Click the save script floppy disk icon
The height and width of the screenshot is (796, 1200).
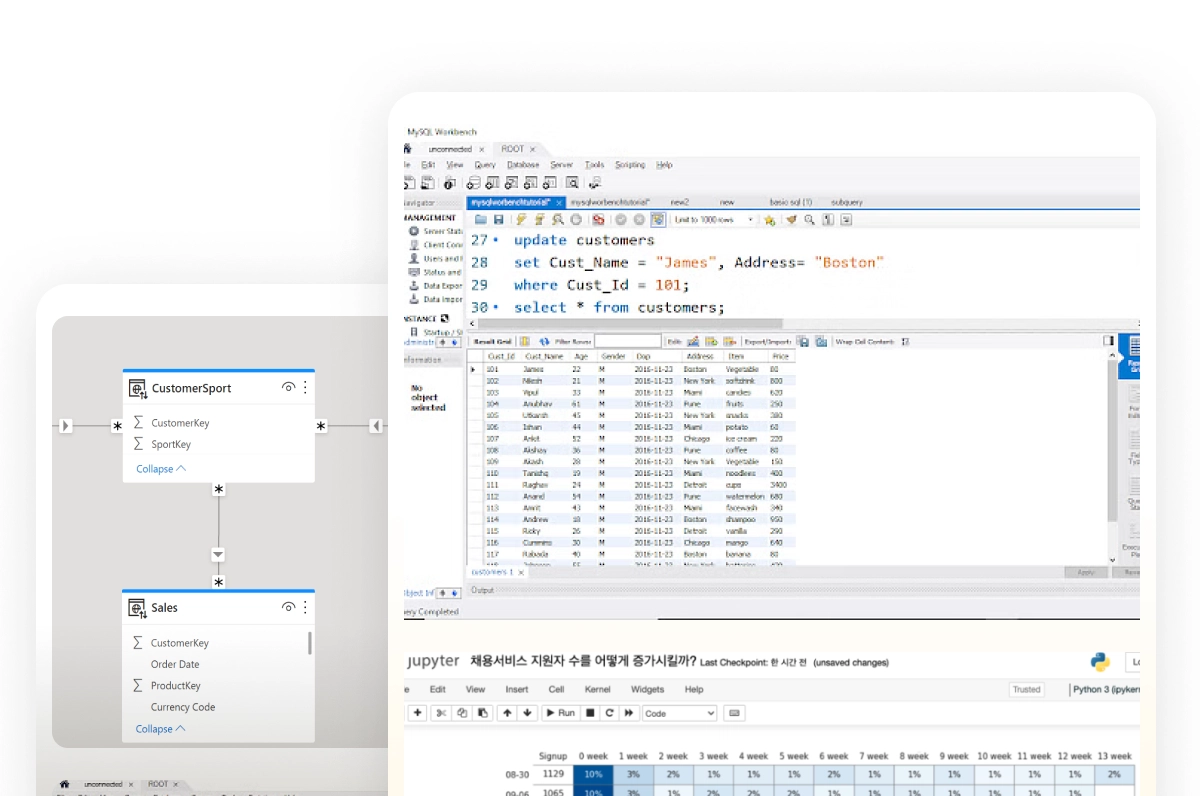click(x=498, y=220)
